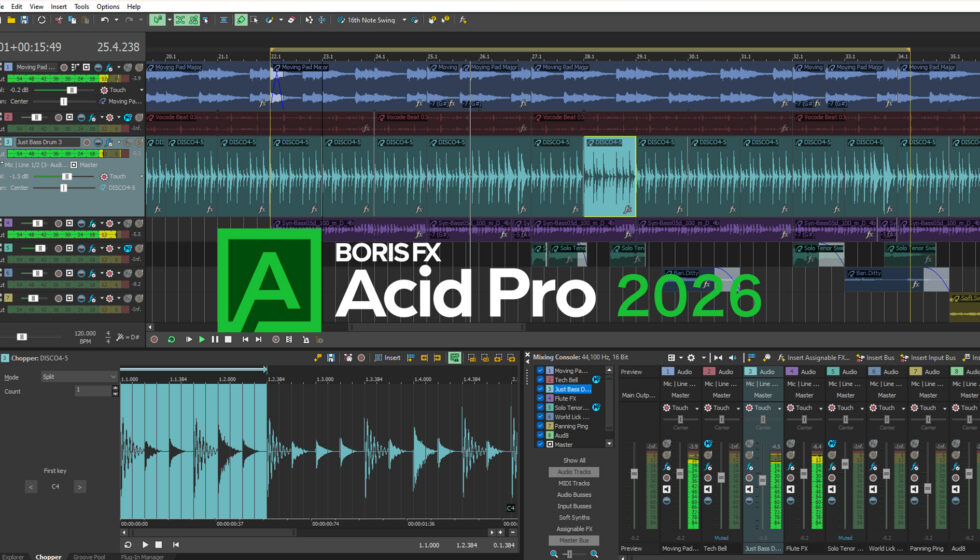Click the Save disk icon in the top toolbar
The height and width of the screenshot is (560, 980).
[x=24, y=20]
